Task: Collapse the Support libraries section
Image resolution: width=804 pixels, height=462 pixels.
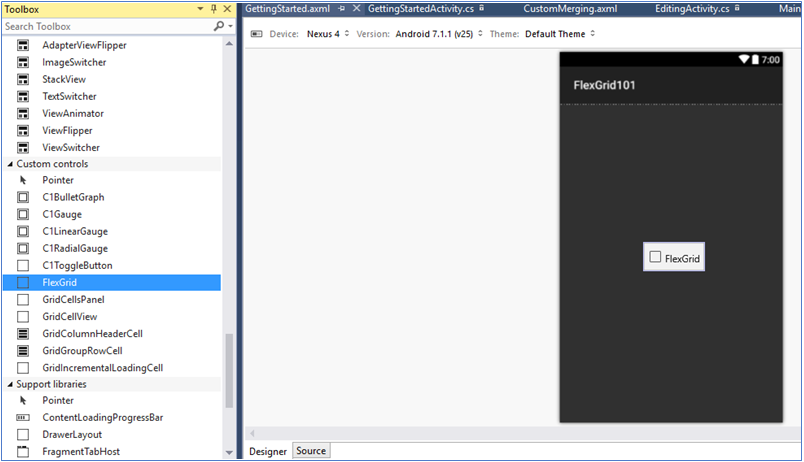Action: tap(11, 384)
